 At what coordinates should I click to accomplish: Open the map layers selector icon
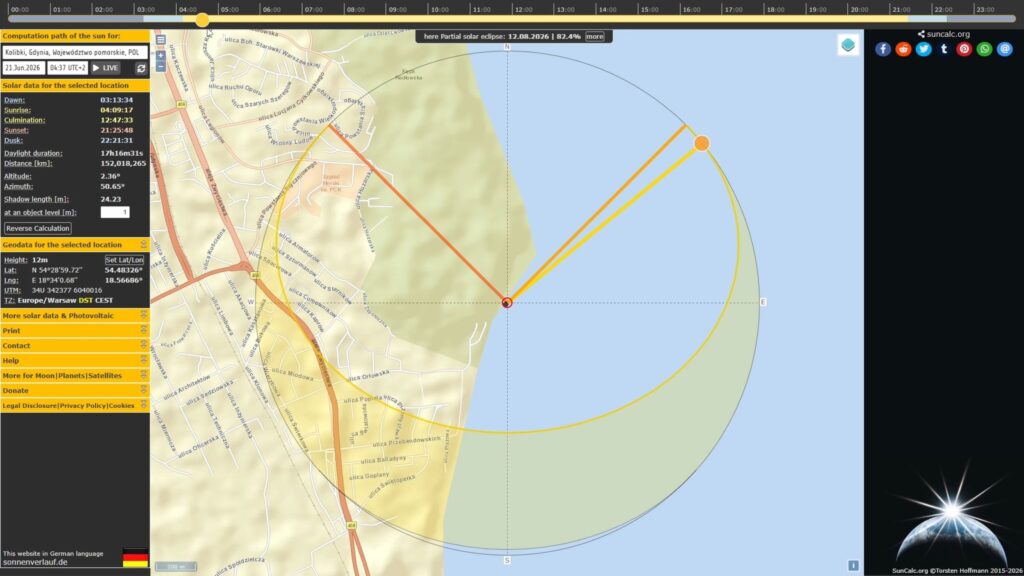pyautogui.click(x=848, y=45)
